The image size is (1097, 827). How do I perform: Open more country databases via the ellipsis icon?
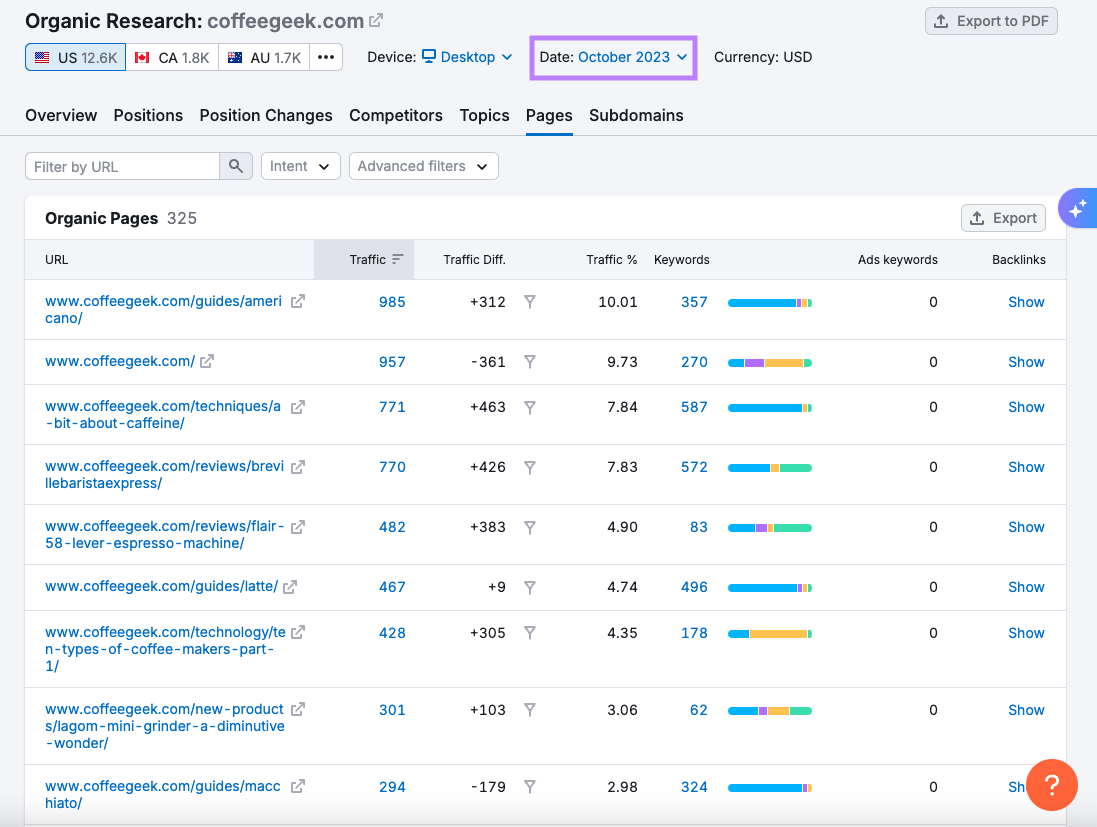pyautogui.click(x=326, y=57)
